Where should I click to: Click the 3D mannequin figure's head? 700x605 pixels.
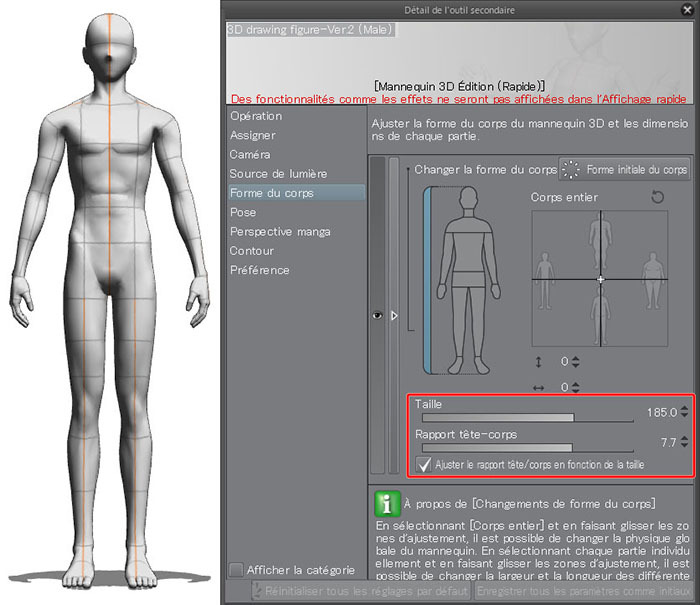[109, 48]
